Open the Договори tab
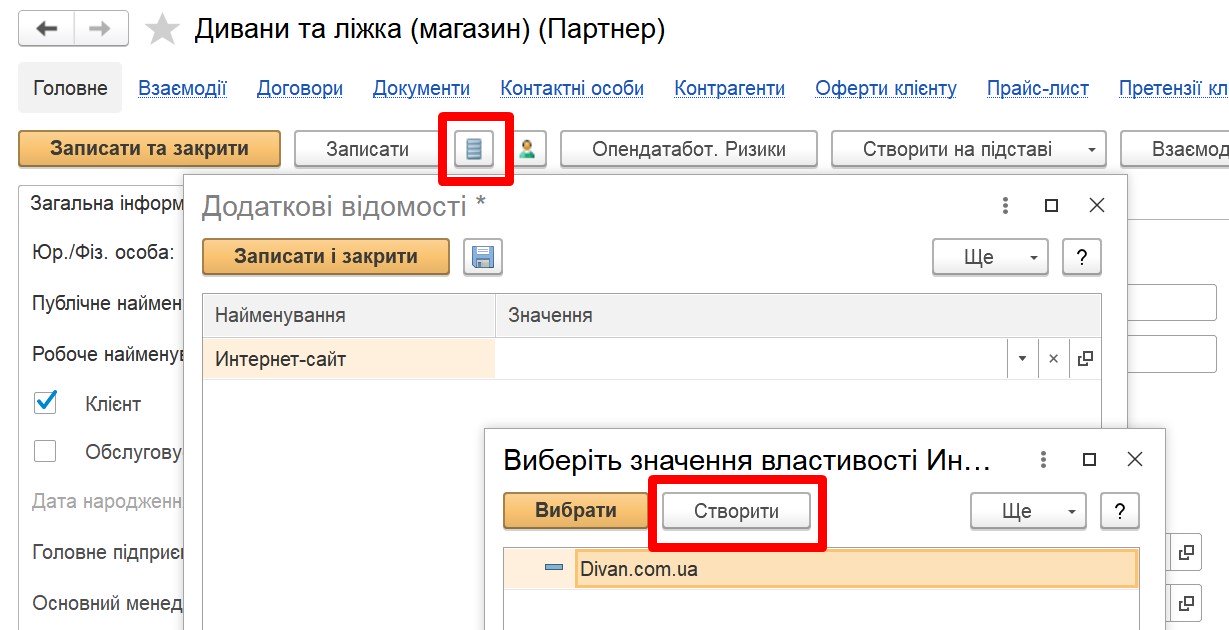 pos(300,88)
